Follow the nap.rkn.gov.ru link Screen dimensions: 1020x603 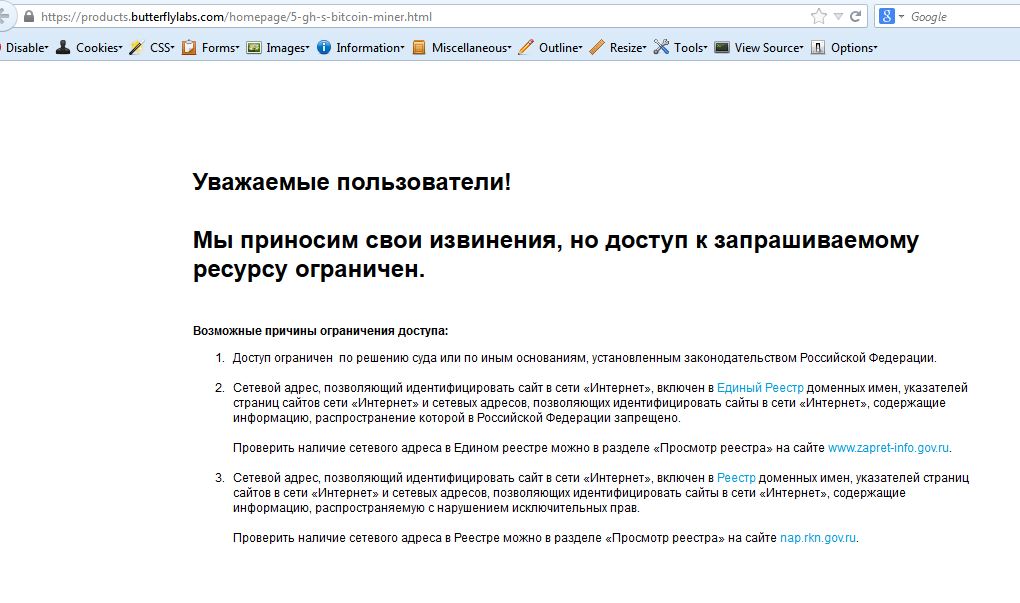coord(818,538)
